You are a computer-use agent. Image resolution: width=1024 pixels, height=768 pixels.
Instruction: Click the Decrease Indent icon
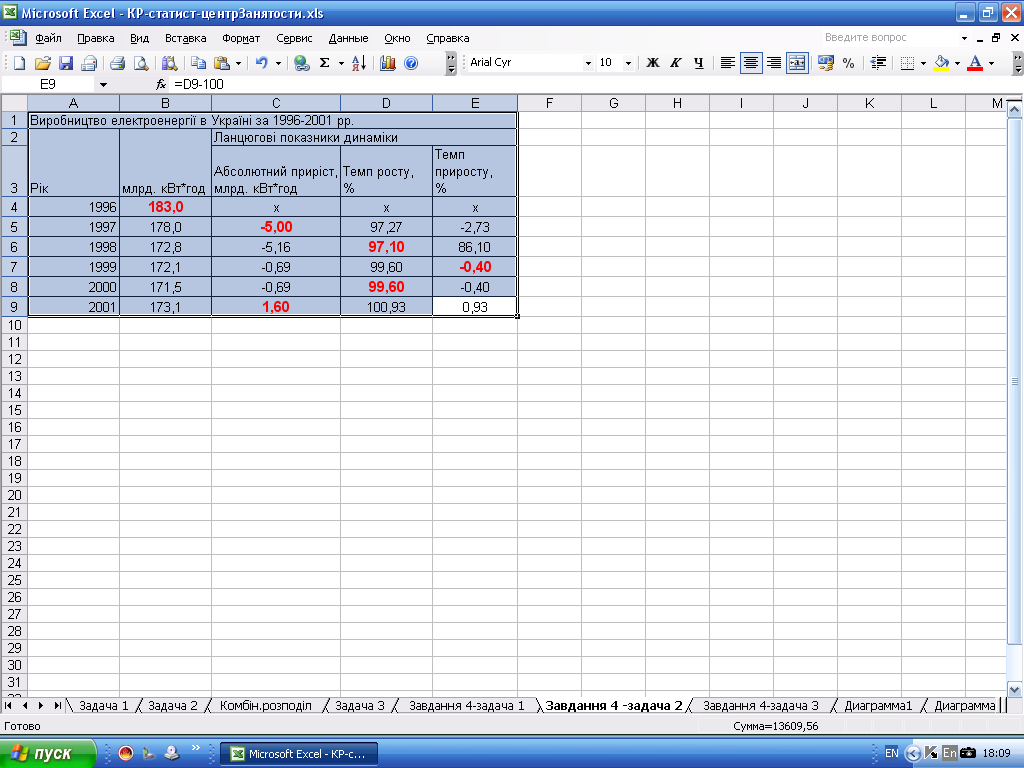878,63
